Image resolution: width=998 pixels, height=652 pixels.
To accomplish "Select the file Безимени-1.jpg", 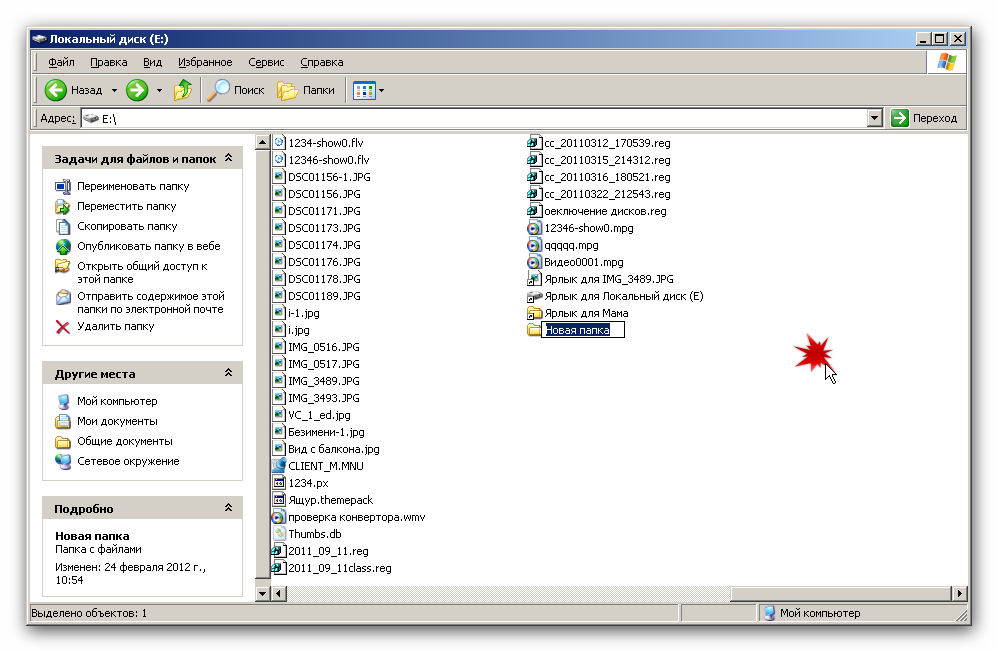I will (326, 432).
